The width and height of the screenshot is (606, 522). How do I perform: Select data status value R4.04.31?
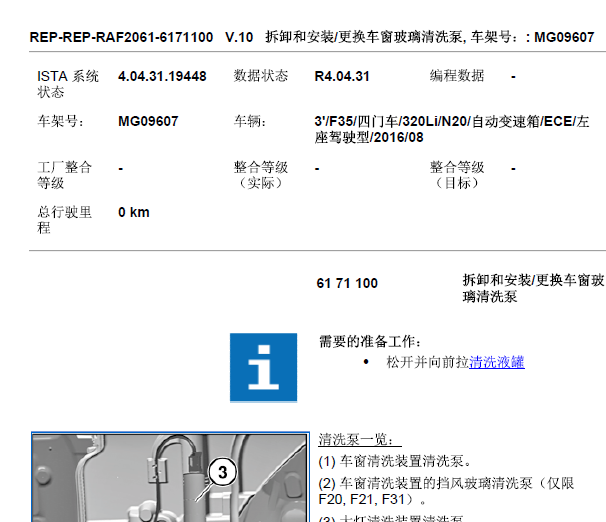click(342, 76)
